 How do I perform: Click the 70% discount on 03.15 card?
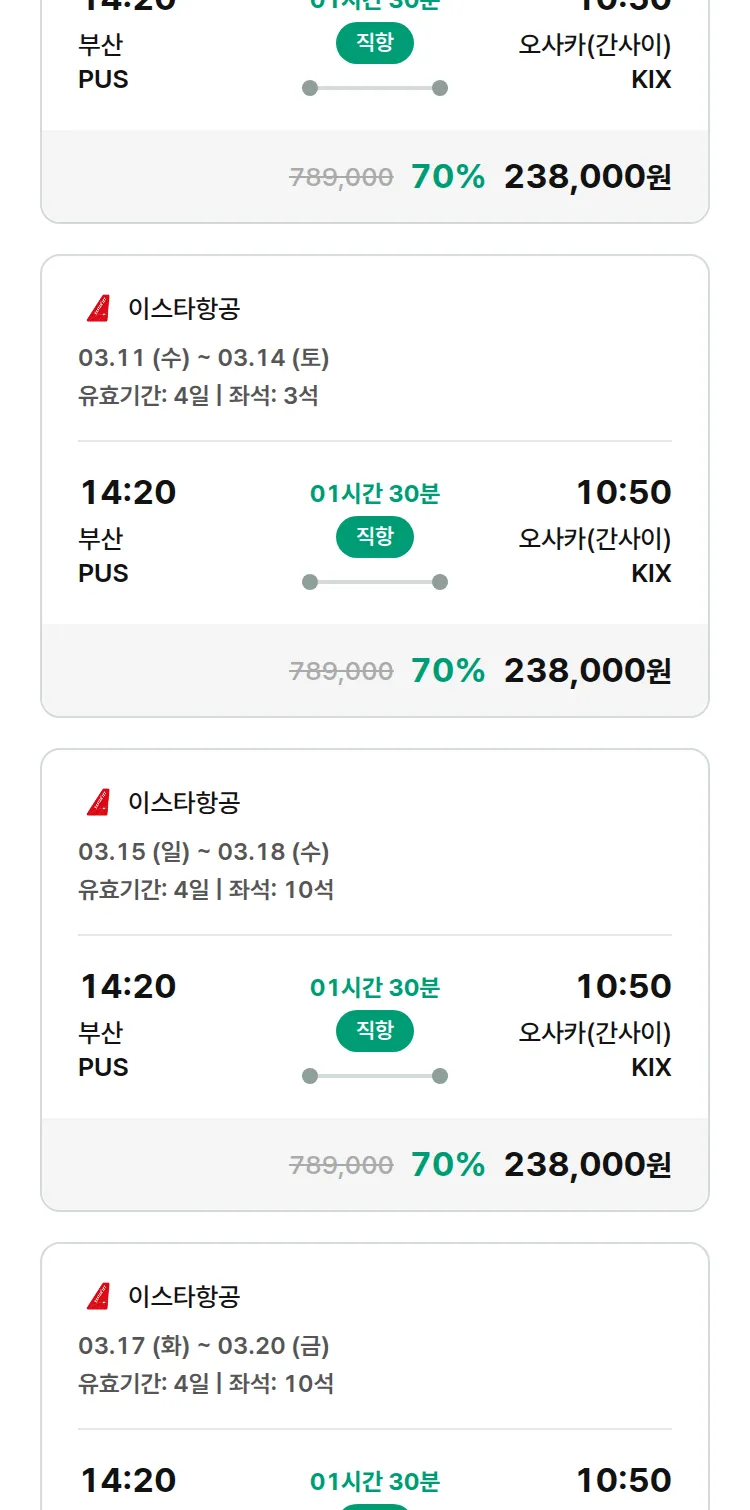(x=448, y=1164)
